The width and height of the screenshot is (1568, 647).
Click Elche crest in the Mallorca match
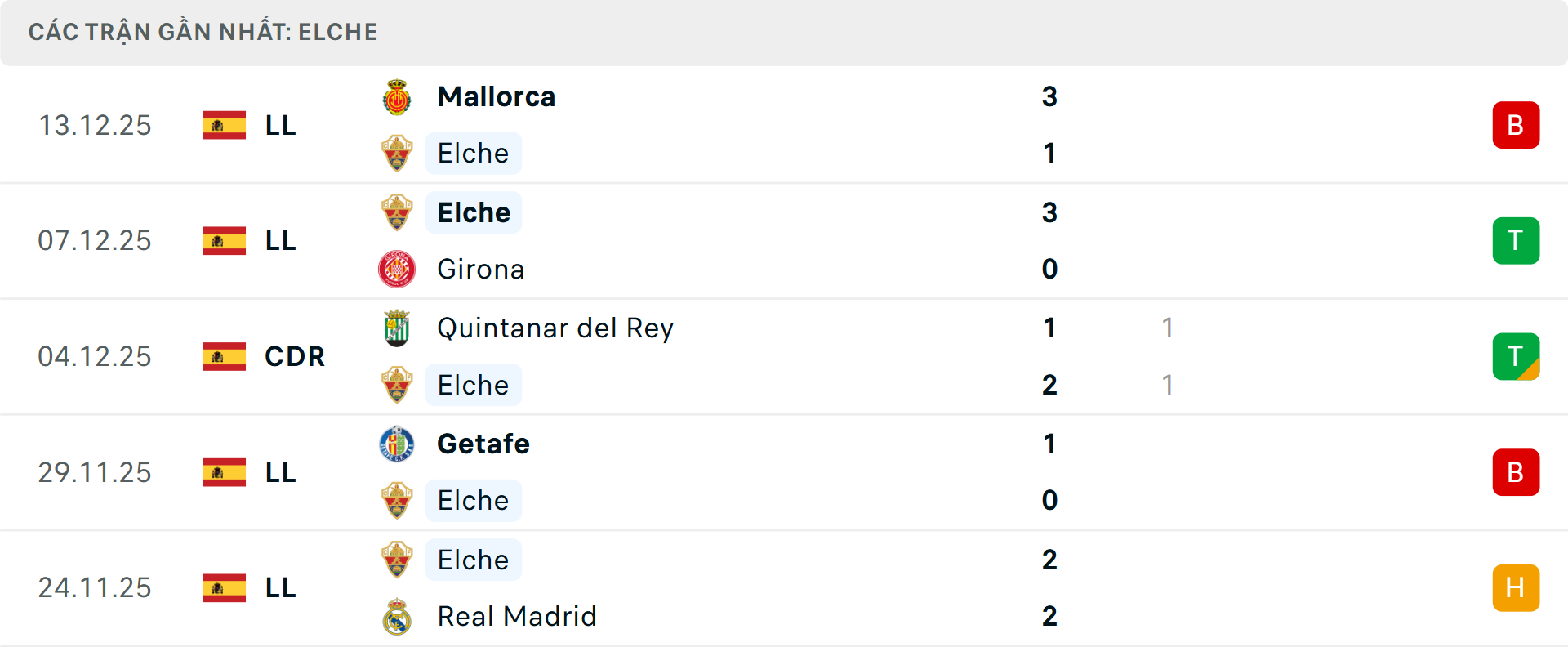397,154
